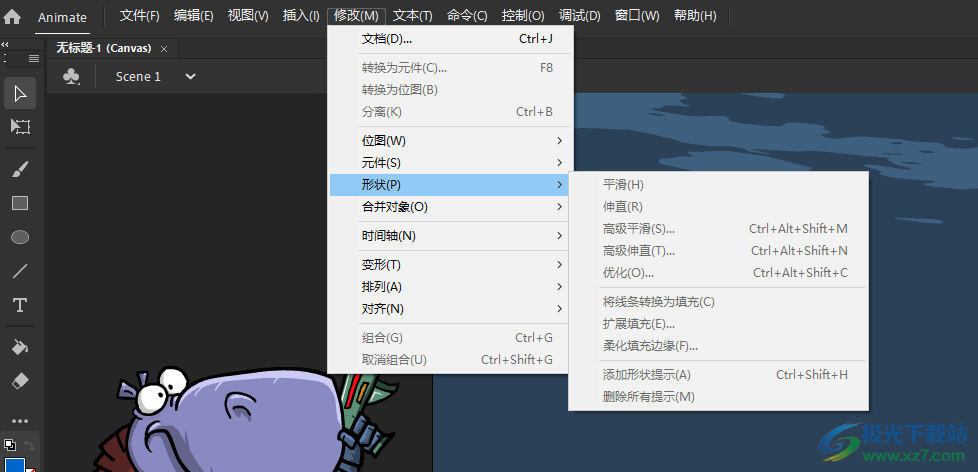Select the Eraser tool
This screenshot has height=472, width=978.
coord(20,381)
